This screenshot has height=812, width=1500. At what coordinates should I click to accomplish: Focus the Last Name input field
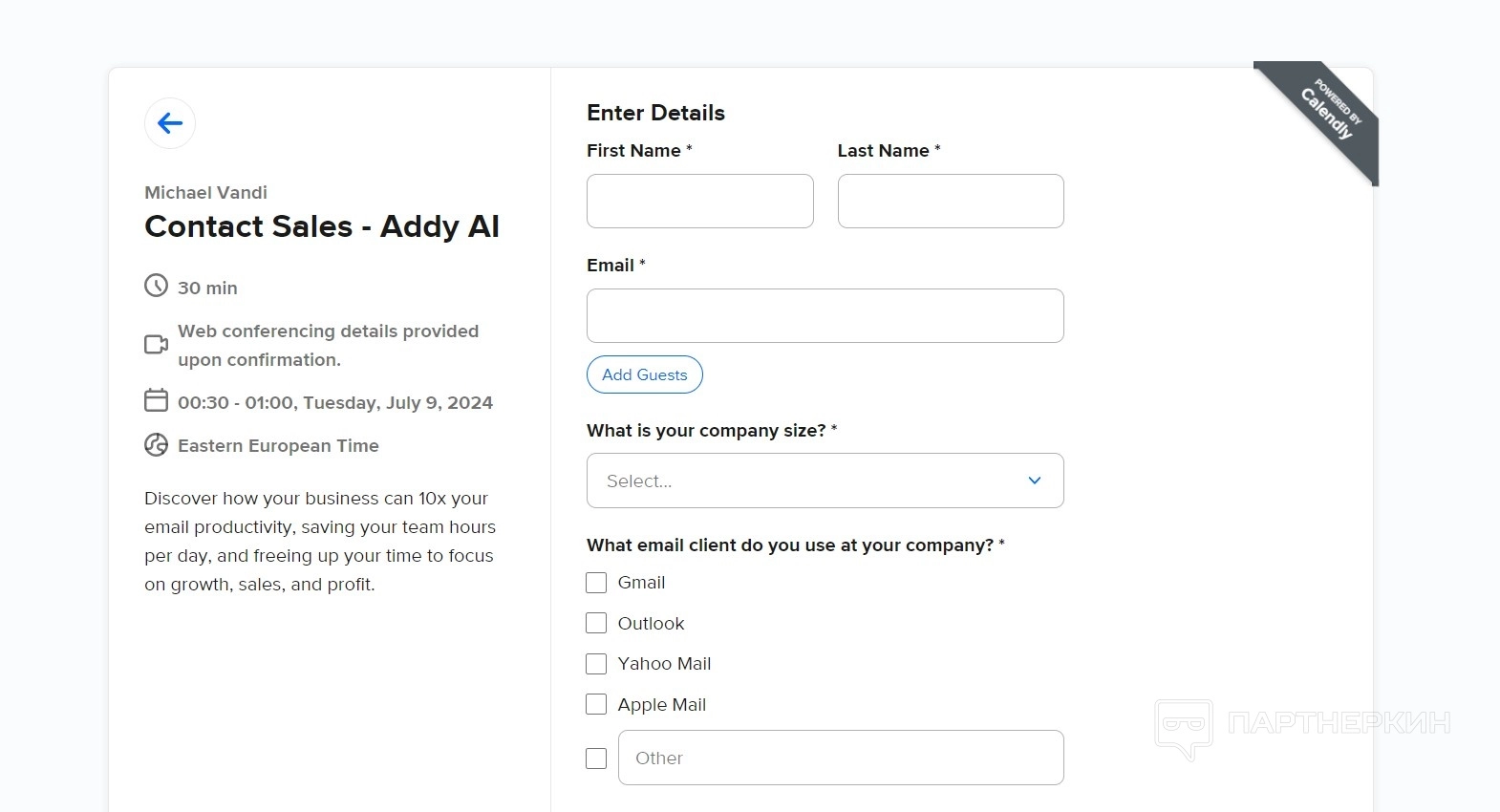tap(951, 202)
